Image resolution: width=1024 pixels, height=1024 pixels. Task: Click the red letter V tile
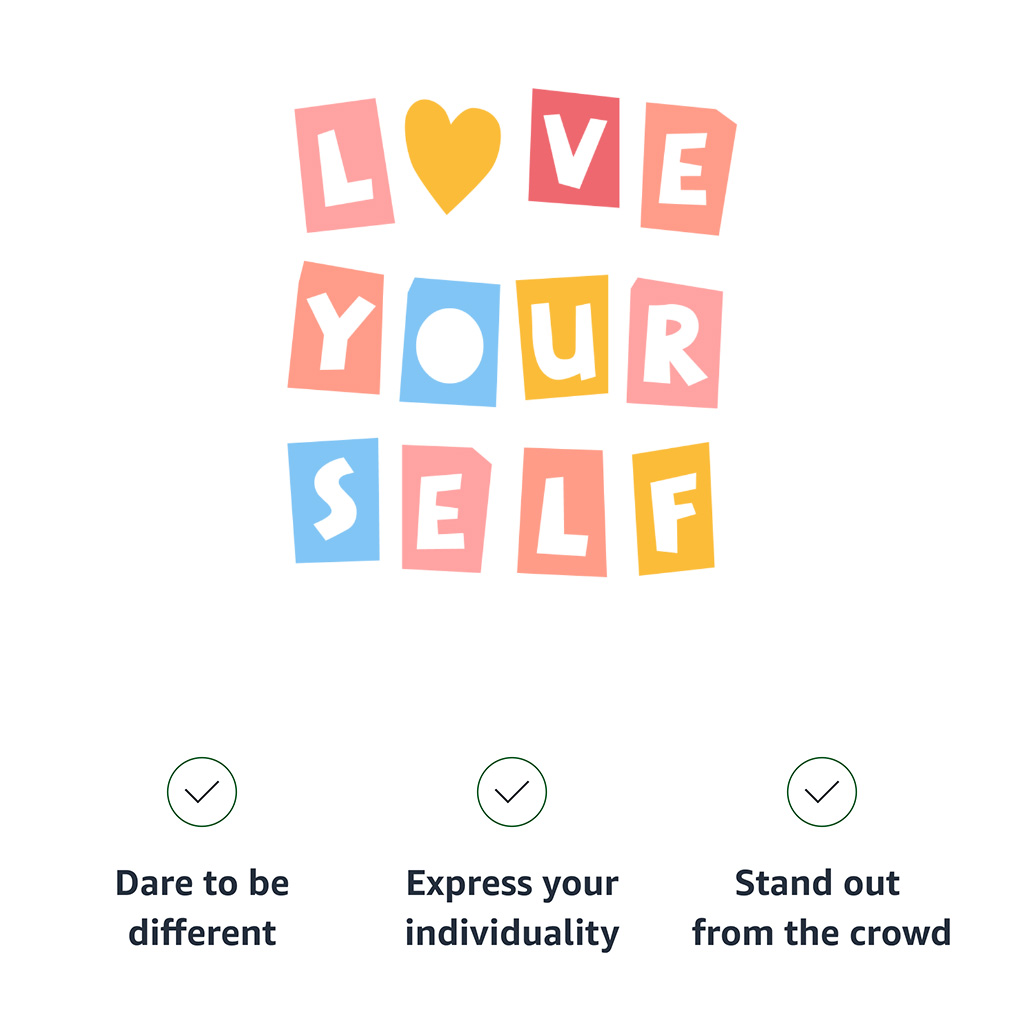click(x=574, y=148)
